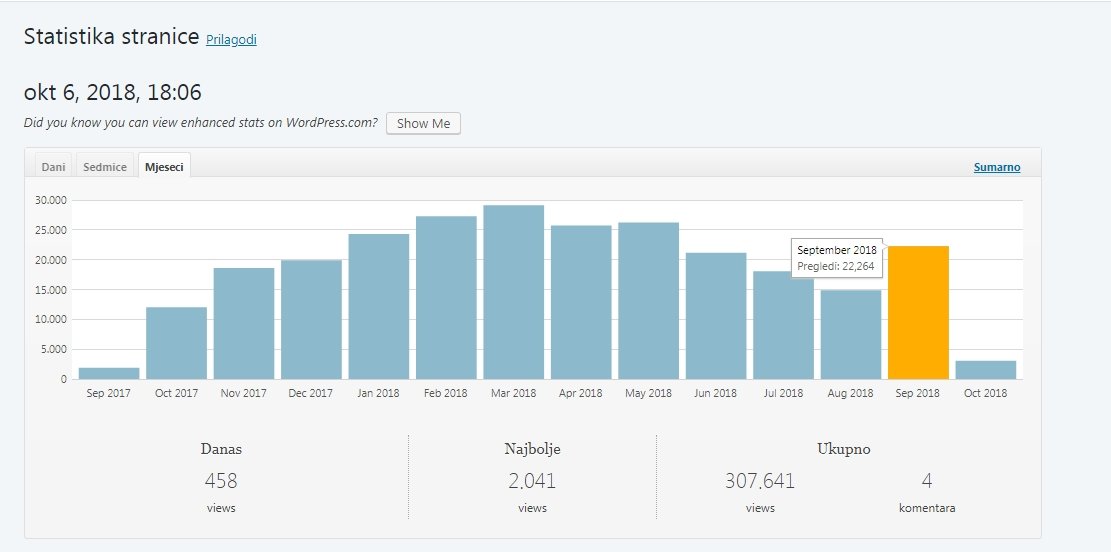Pick the Feb 2018 bar
The height and width of the screenshot is (552, 1111).
point(446,298)
